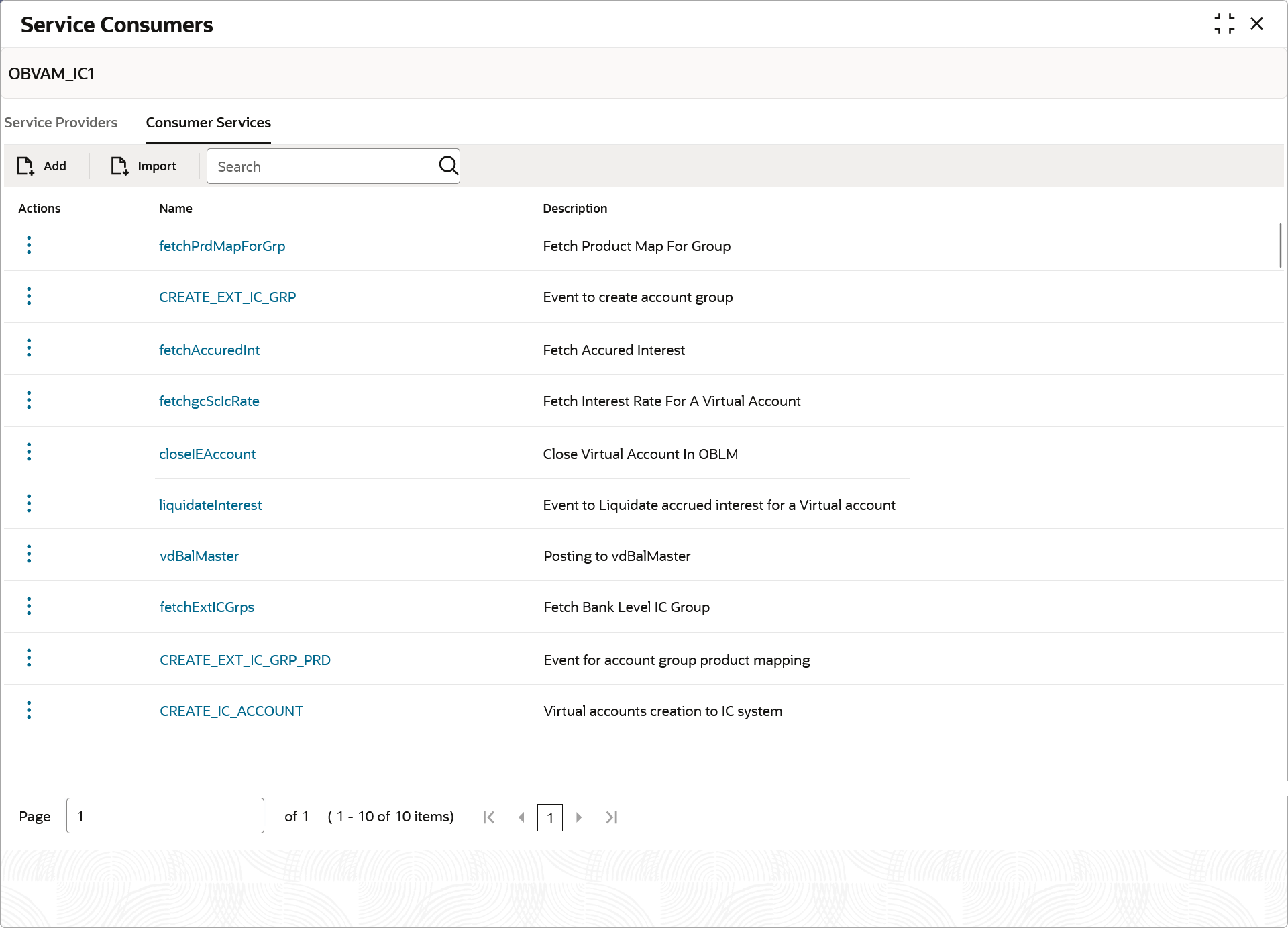Click the search magnifier icon
The height and width of the screenshot is (928, 1288).
click(x=447, y=166)
